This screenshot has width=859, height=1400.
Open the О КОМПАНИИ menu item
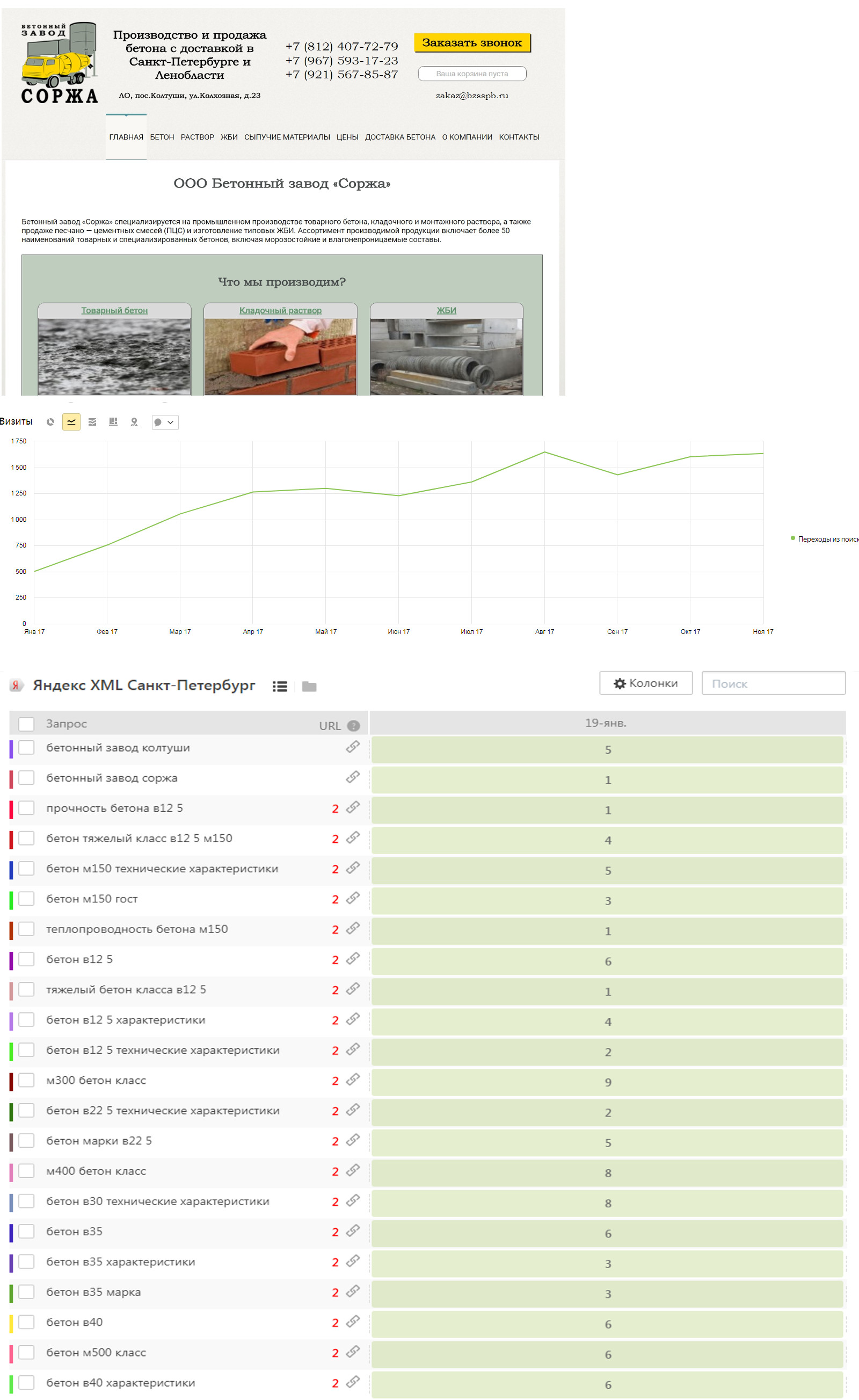(467, 137)
